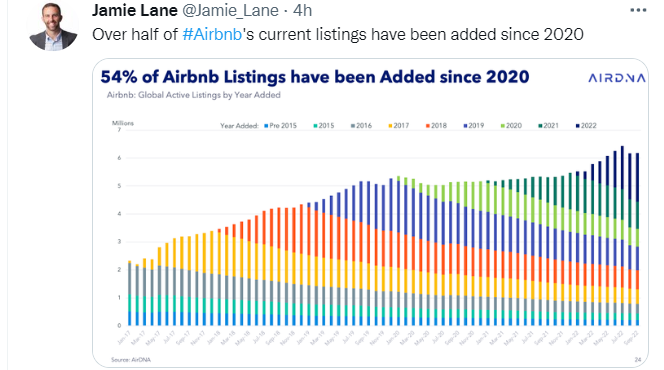Open the #Airbnb hashtag link
Screen dimensions: 664x370
[212, 34]
